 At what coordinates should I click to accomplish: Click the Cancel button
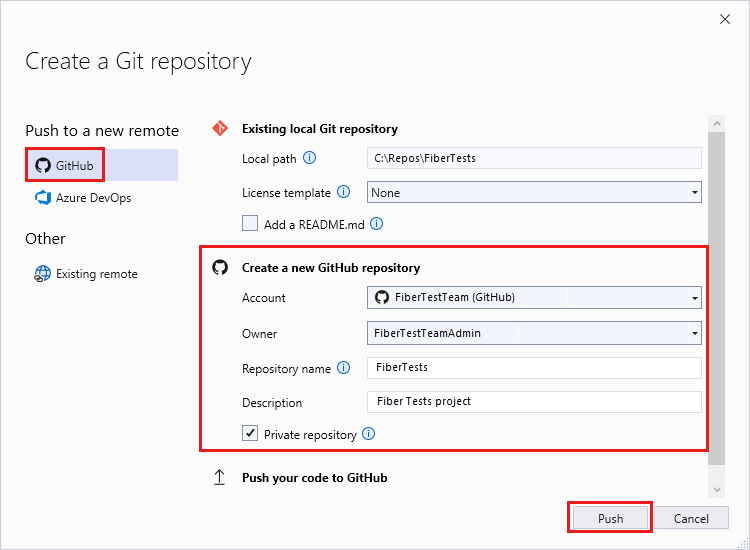(691, 519)
